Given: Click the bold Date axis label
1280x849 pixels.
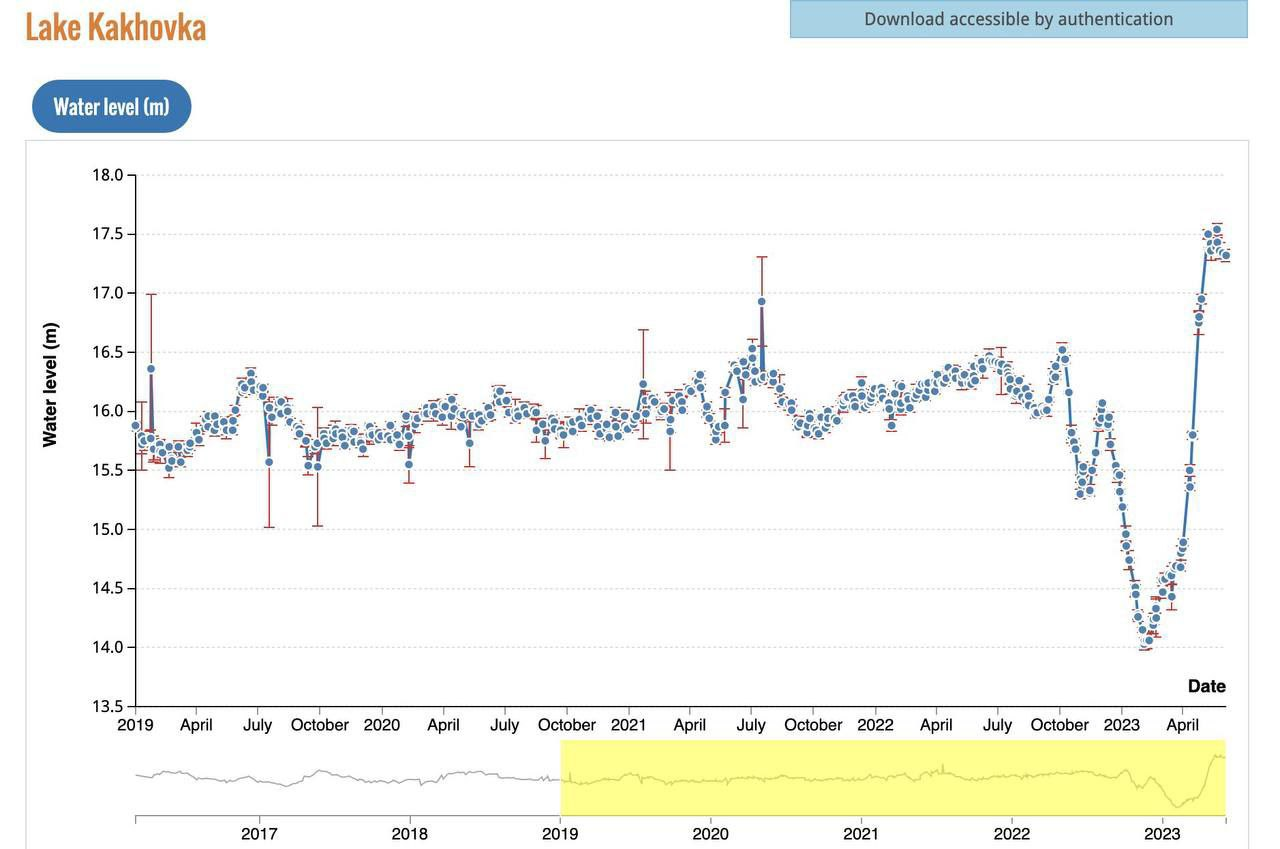Looking at the screenshot, I should [x=1206, y=686].
